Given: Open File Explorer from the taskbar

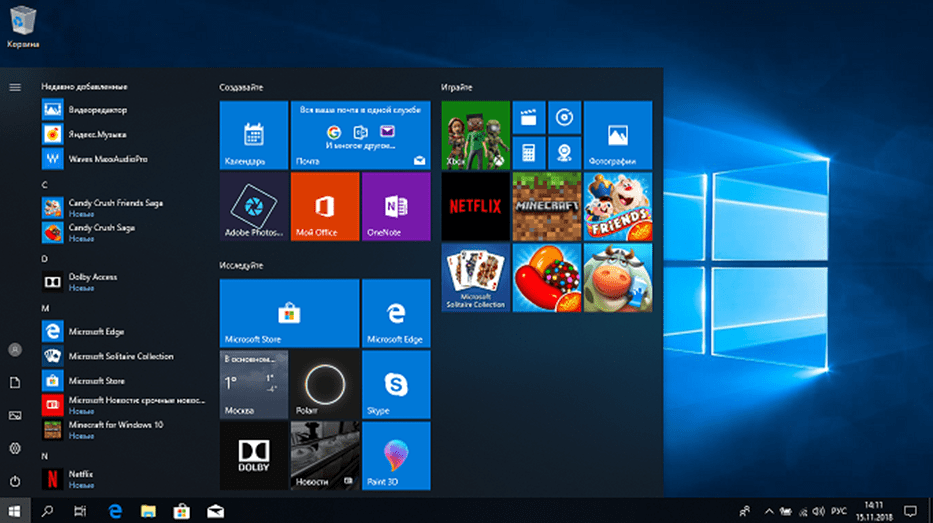Looking at the screenshot, I should (148, 511).
